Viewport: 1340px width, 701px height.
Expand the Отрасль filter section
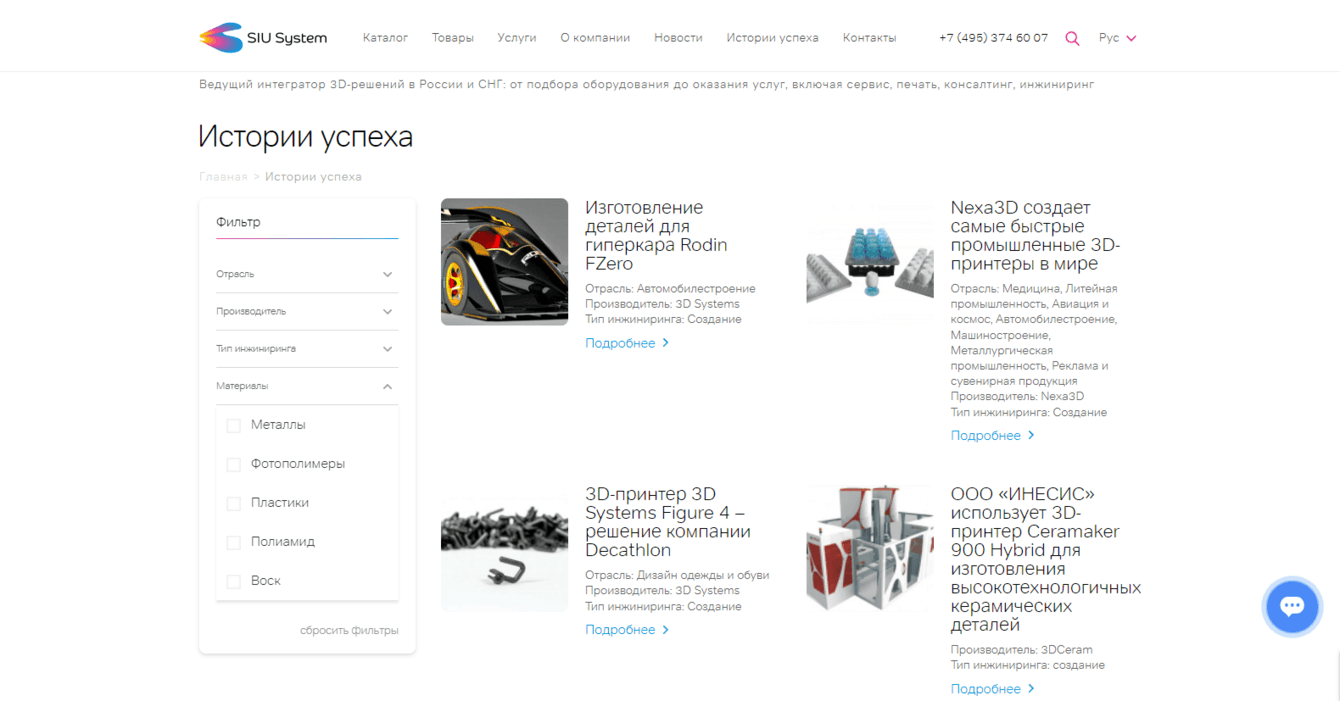[x=307, y=274]
